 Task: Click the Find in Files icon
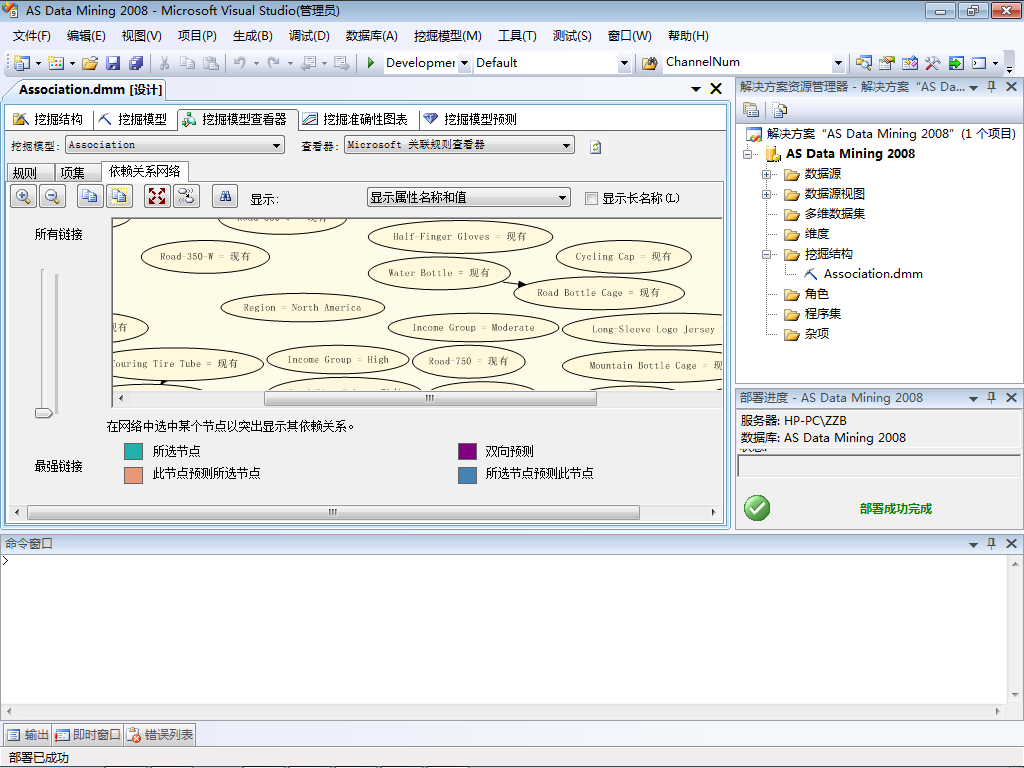coord(649,63)
